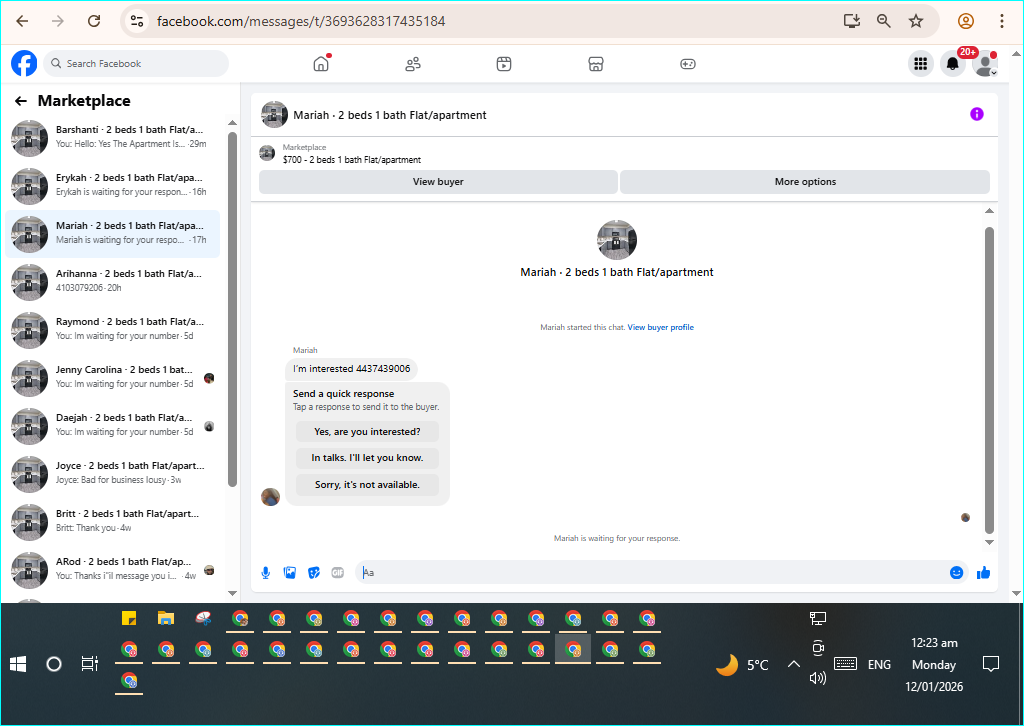Open the Gaming controller icon

click(x=688, y=63)
